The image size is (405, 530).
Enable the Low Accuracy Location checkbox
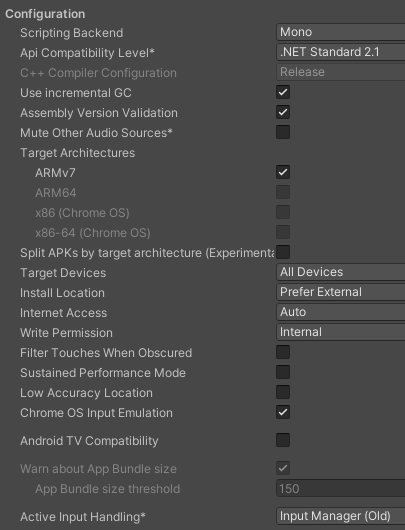[x=283, y=392]
